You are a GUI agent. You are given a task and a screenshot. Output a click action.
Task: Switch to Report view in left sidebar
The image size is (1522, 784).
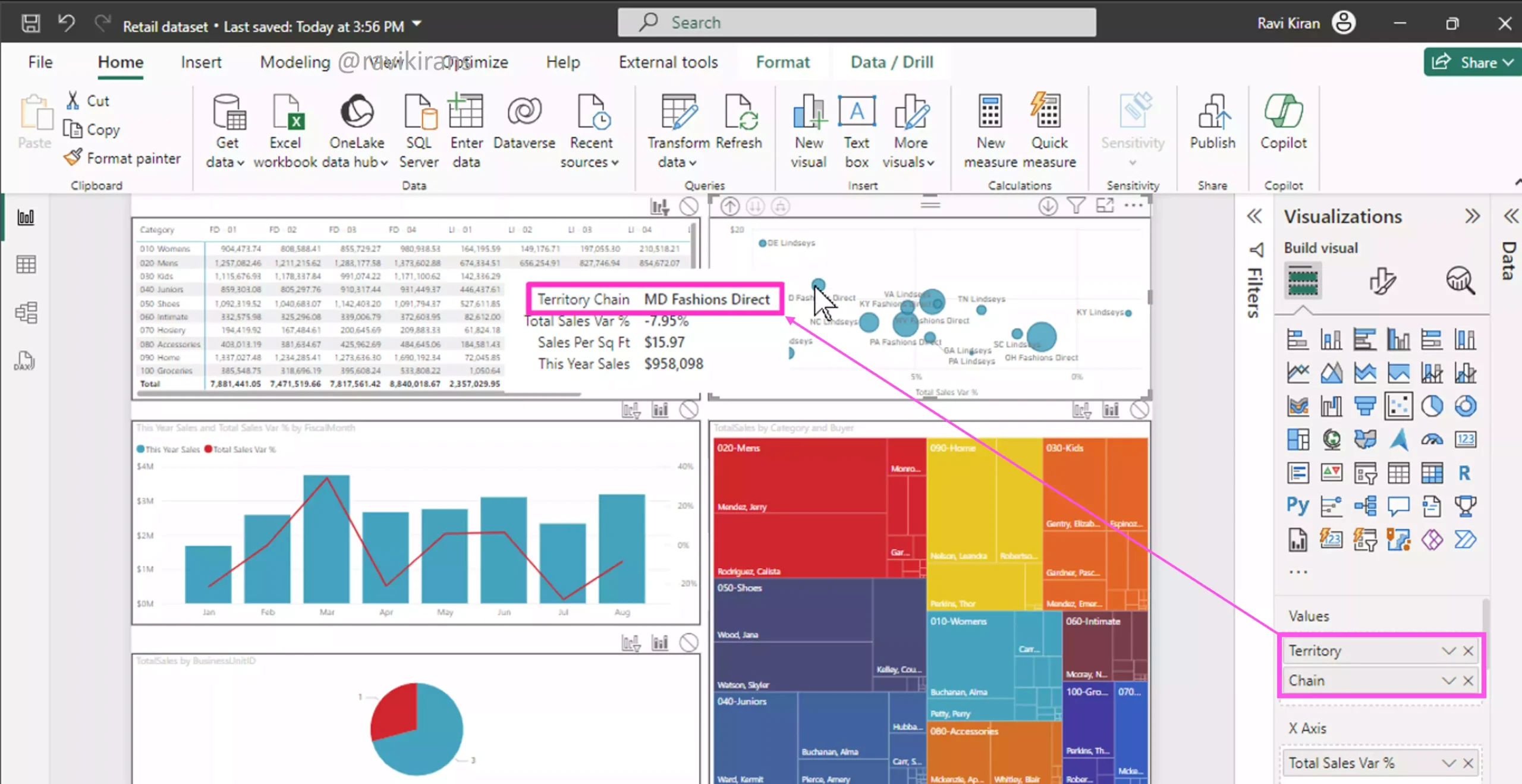(x=26, y=217)
